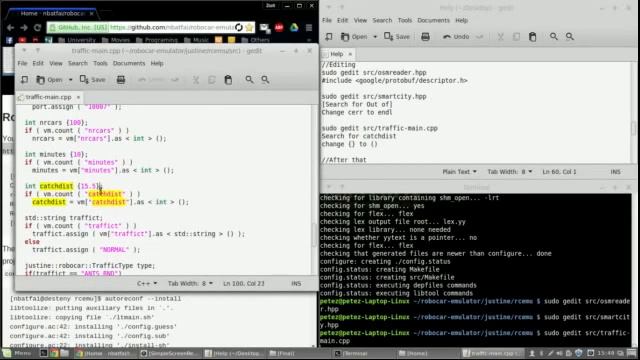Open Tab Width dropdown in traffic-main.cpp gedit
The height and width of the screenshot is (360, 640).
190,283
